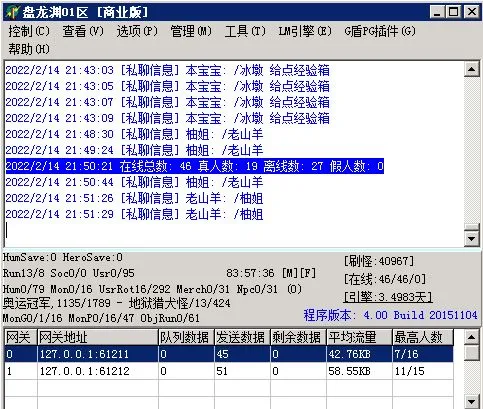
Task: Select the 21:51:26 老山羊 log entry
Action: click(x=134, y=198)
